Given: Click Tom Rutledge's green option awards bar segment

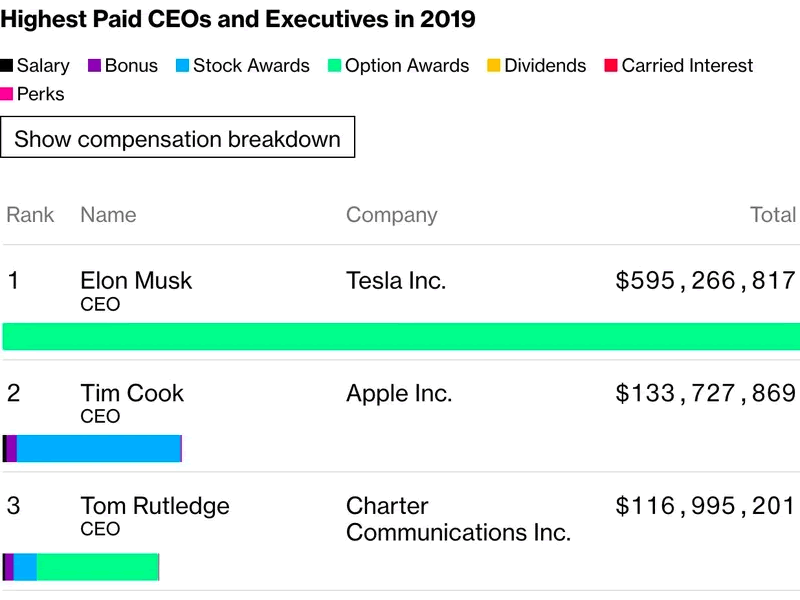Looking at the screenshot, I should (97, 567).
